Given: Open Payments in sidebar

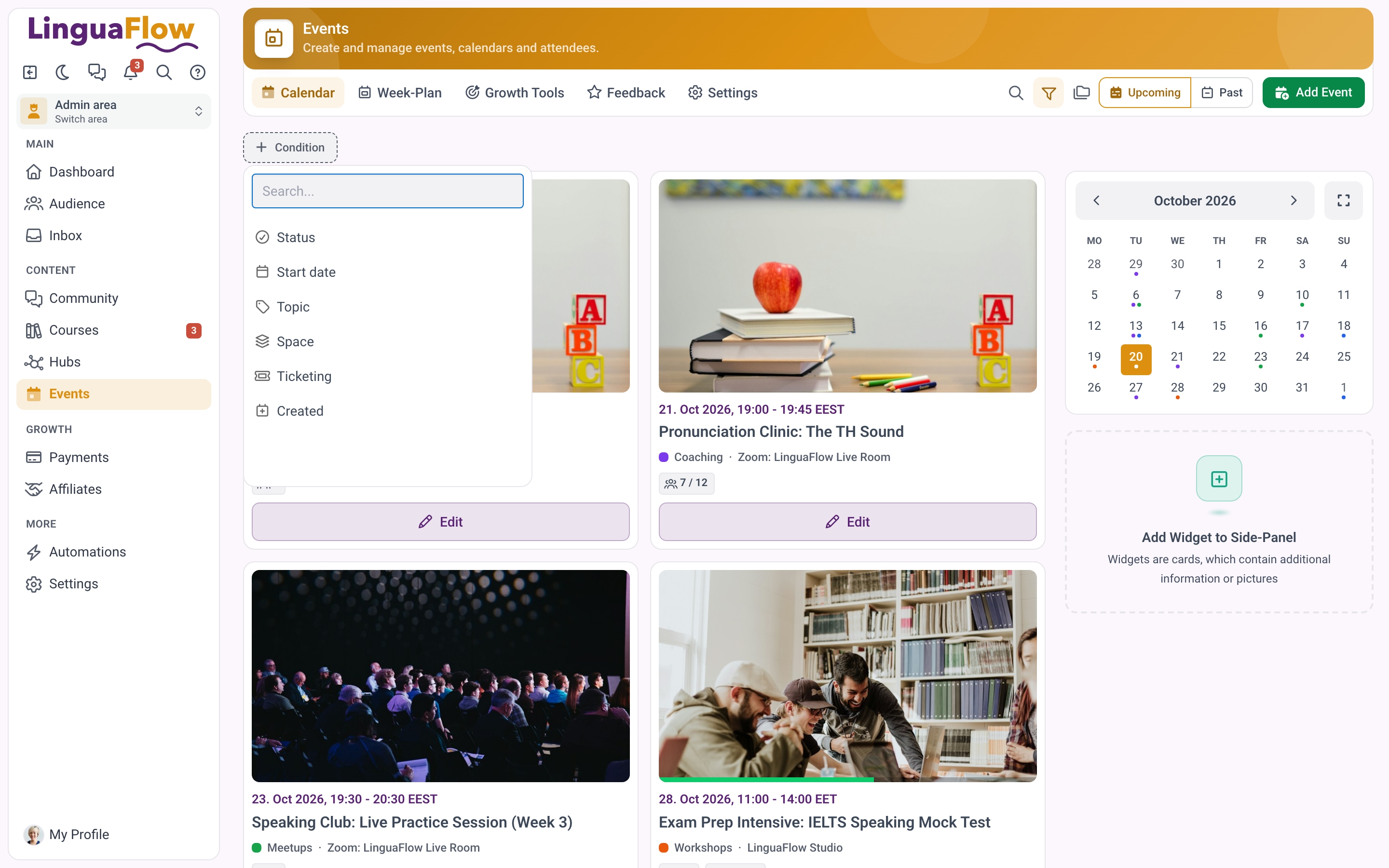Looking at the screenshot, I should point(114,458).
